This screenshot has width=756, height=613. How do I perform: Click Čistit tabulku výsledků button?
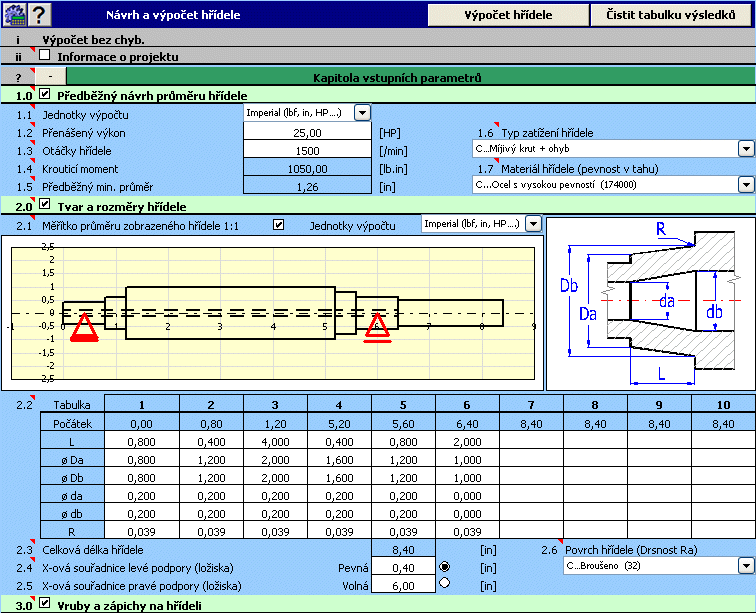pos(671,15)
